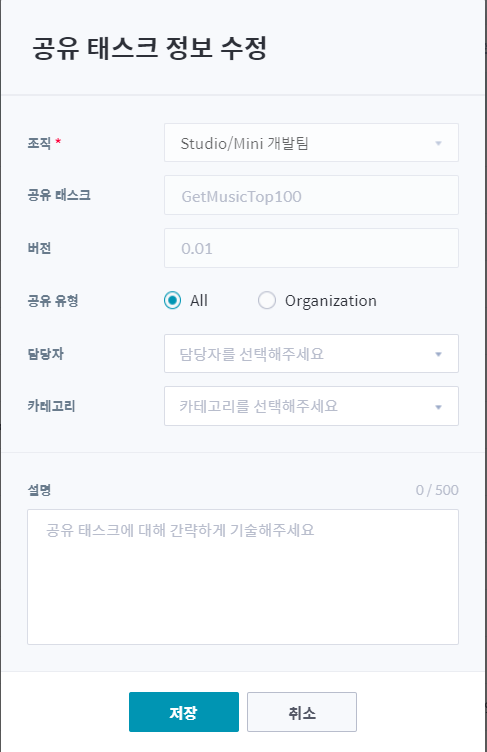Open the 카테고리를 선택해주세요 dropdown
487x752 pixels.
(311, 406)
